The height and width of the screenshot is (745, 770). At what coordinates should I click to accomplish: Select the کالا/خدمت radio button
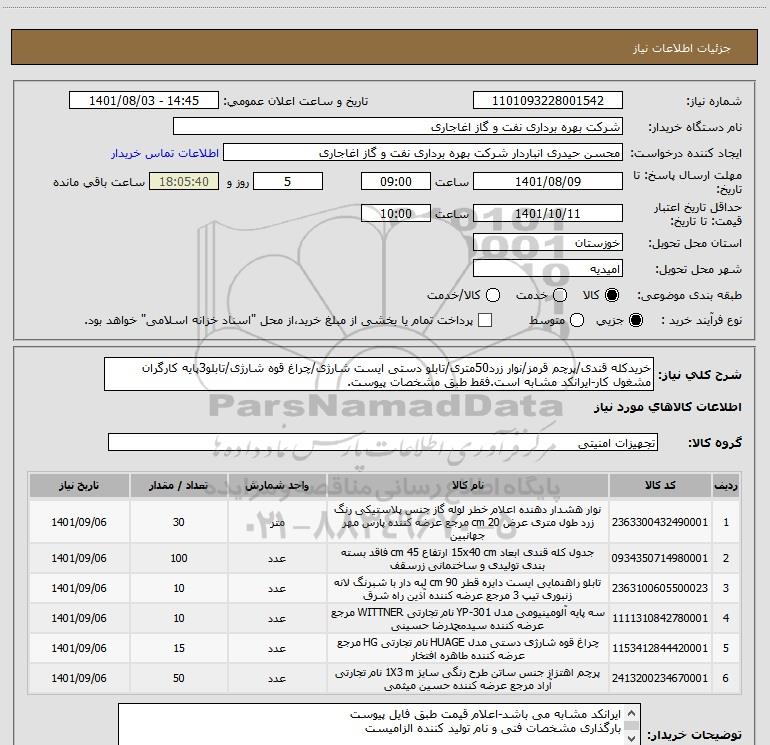click(x=493, y=295)
